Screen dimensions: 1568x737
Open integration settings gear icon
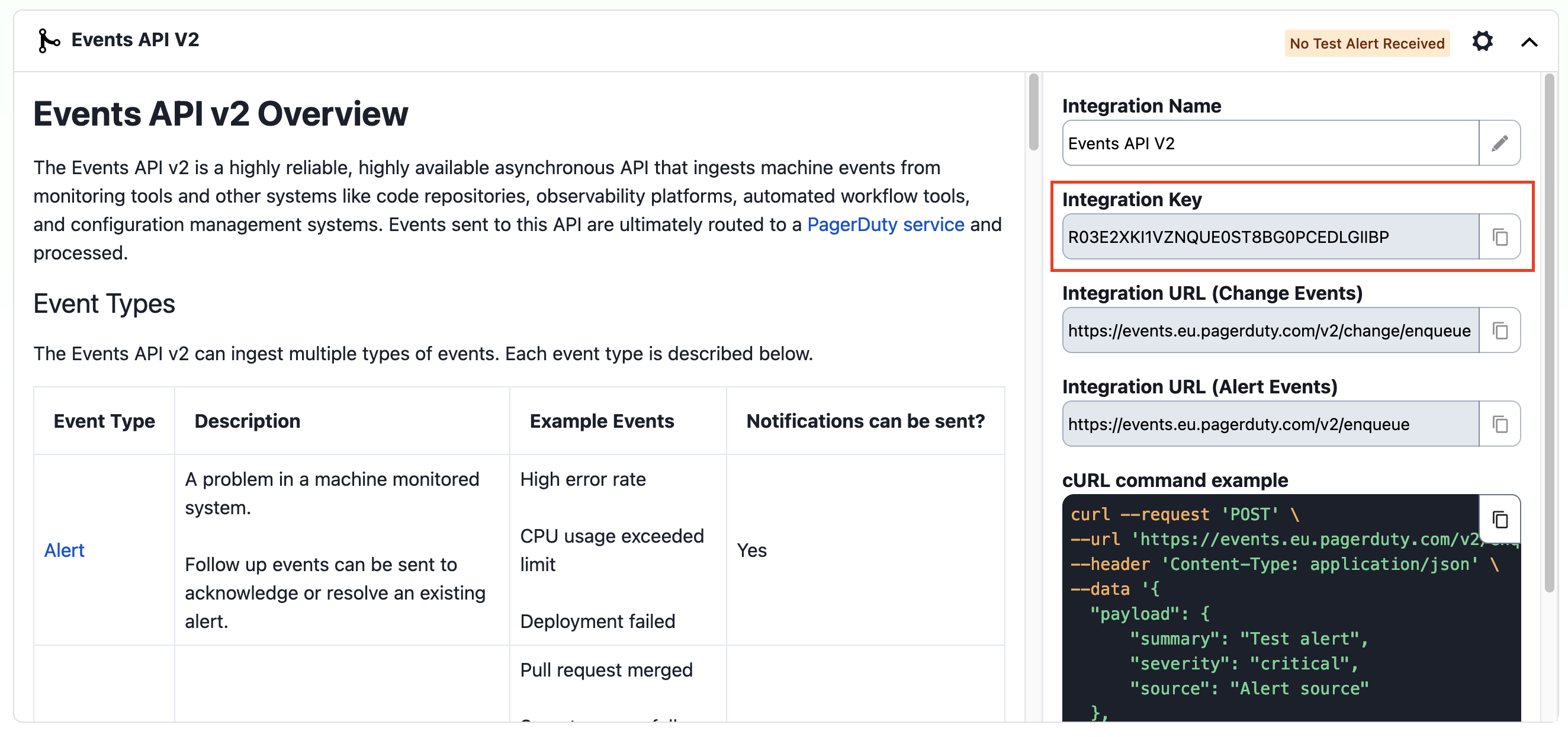(x=1482, y=42)
